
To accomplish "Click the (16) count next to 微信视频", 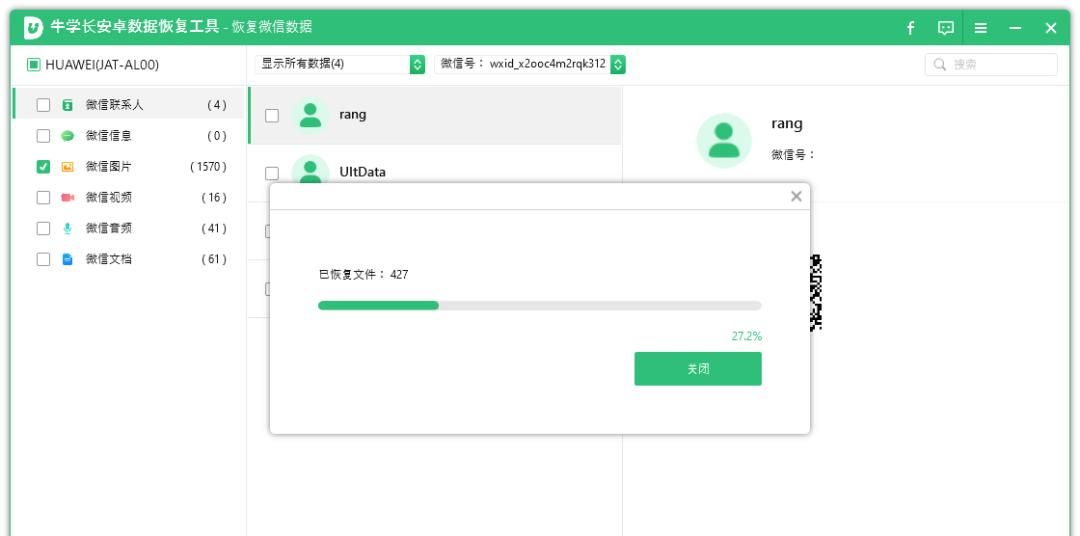I will [x=214, y=198].
